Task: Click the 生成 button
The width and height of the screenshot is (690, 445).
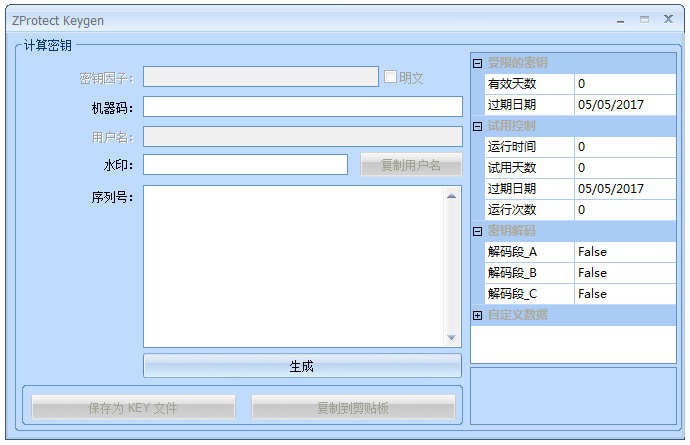Action: tap(302, 366)
